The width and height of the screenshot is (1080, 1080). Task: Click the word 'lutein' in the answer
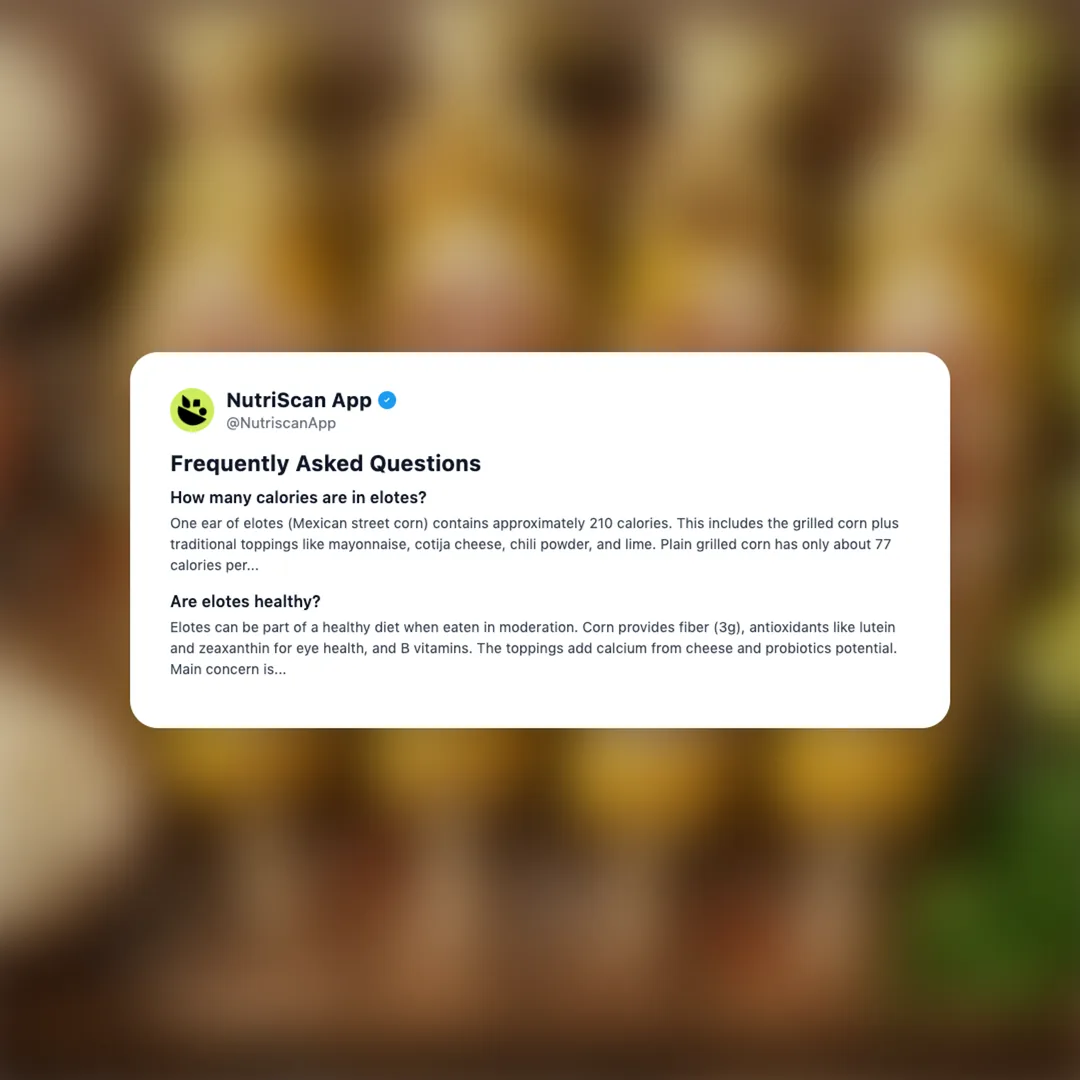coord(877,627)
